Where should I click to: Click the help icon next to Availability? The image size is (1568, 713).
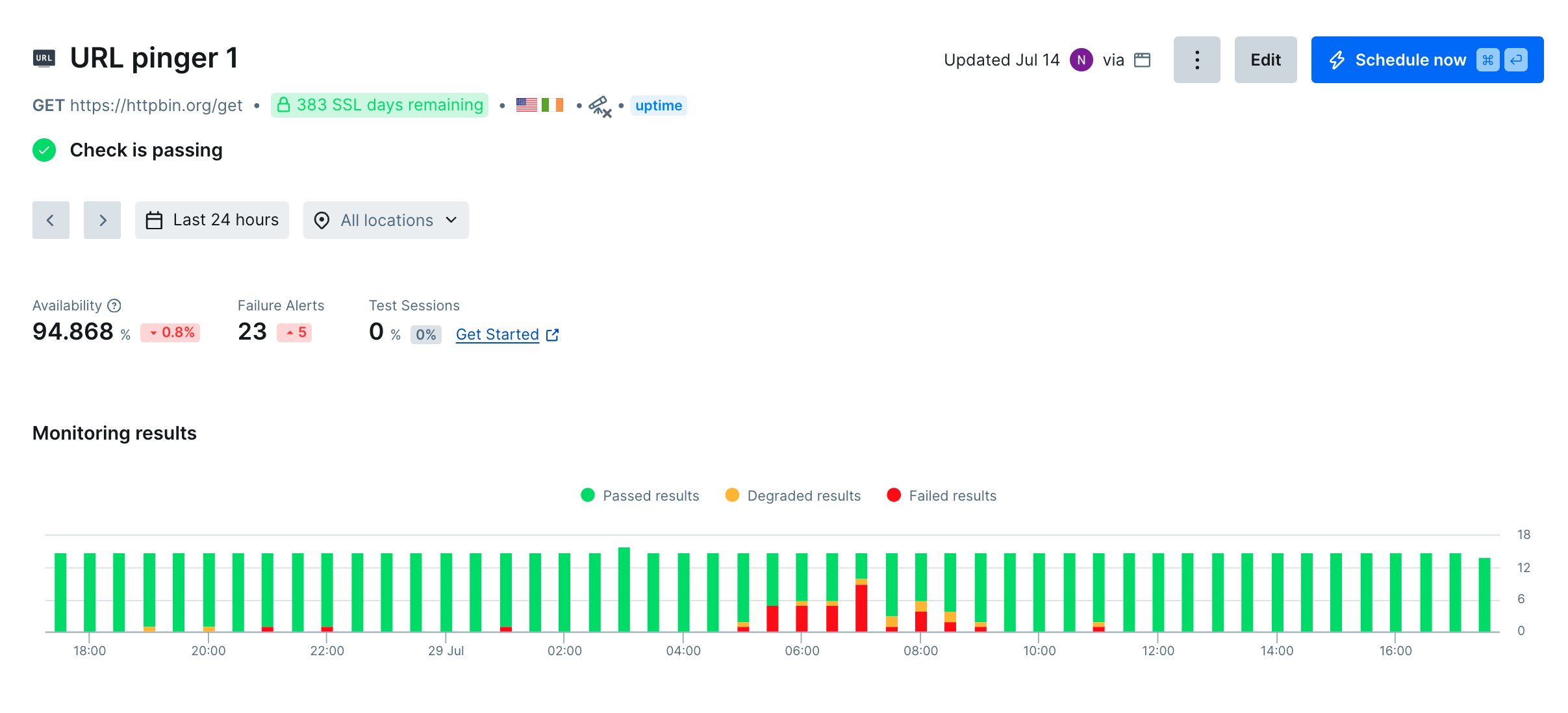114,305
